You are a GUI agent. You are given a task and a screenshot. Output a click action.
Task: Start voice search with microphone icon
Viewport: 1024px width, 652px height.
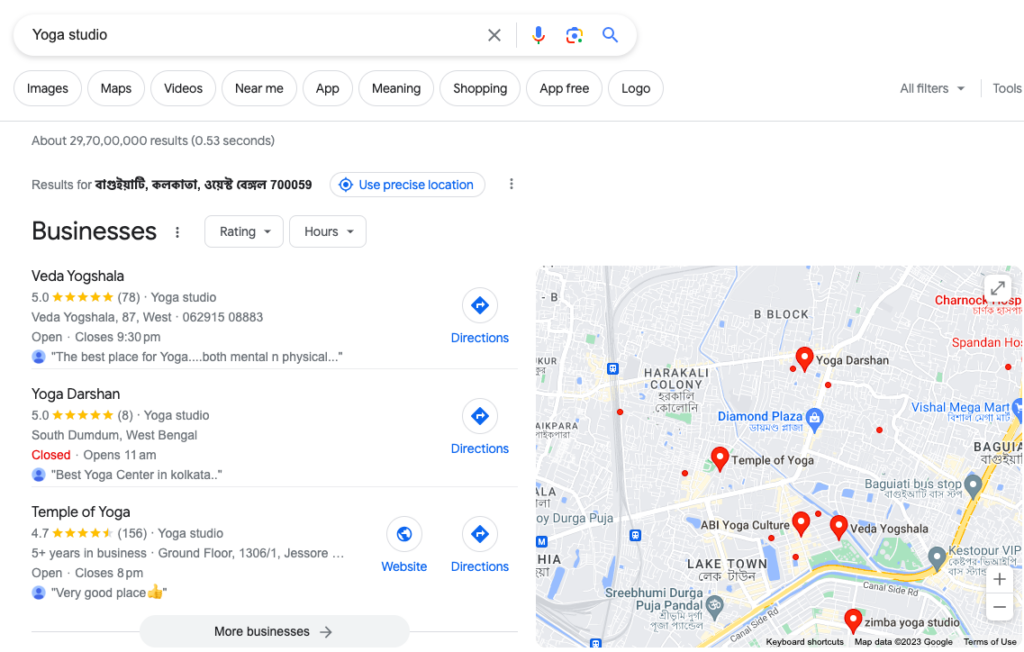pyautogui.click(x=538, y=35)
